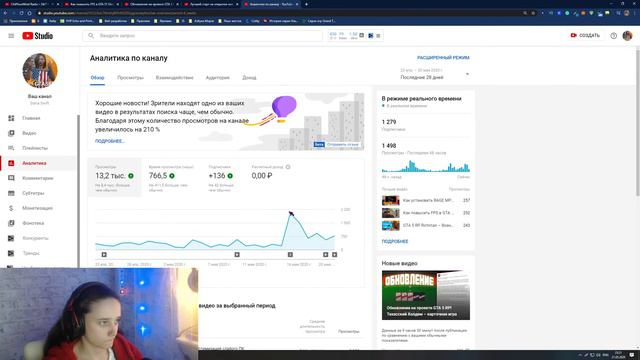Click the taskbar clock
This screenshot has width=640, height=360.
pos(618,355)
